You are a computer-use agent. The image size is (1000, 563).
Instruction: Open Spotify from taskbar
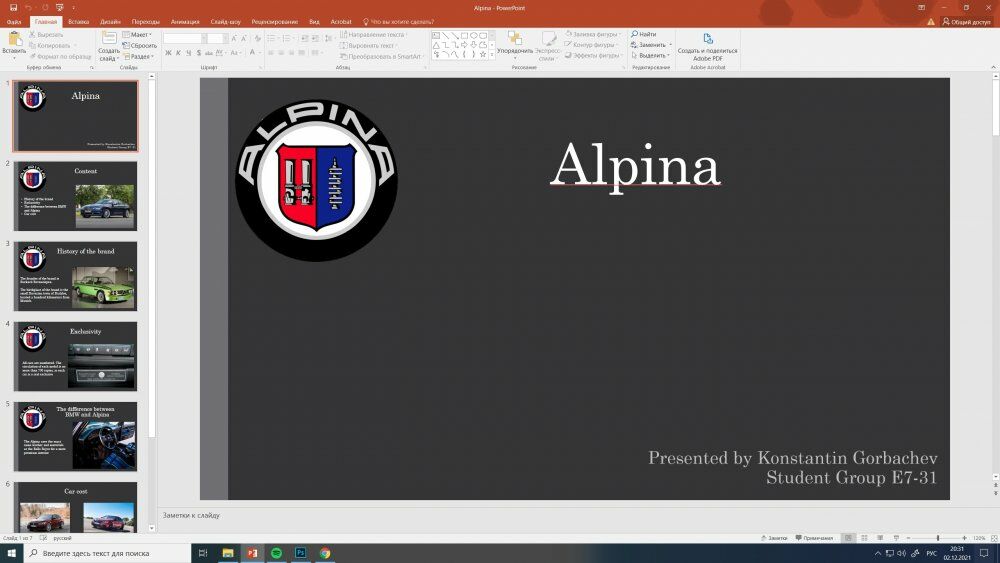click(x=276, y=553)
